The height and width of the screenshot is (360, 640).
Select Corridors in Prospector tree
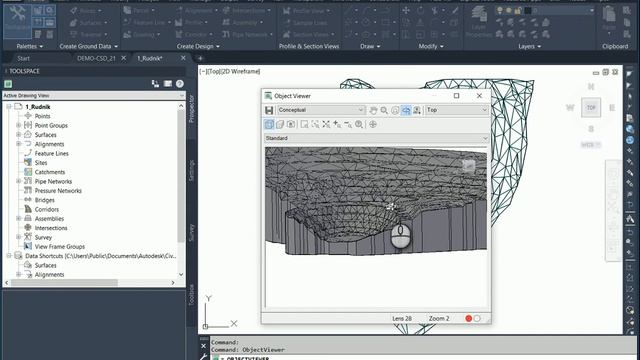tap(47, 209)
